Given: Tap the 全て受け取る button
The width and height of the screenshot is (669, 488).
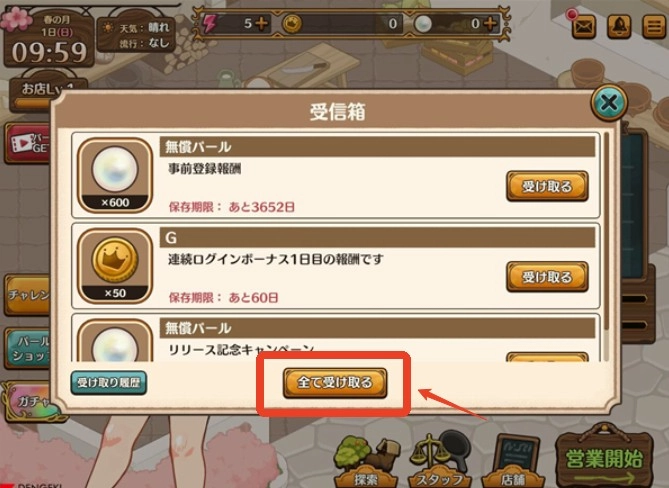Looking at the screenshot, I should (335, 383).
